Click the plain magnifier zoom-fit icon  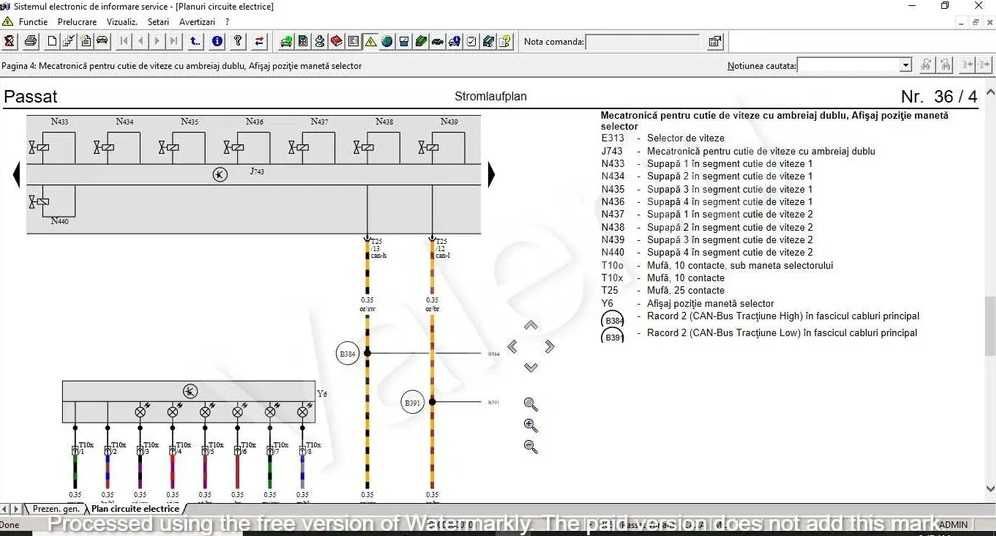coord(530,404)
